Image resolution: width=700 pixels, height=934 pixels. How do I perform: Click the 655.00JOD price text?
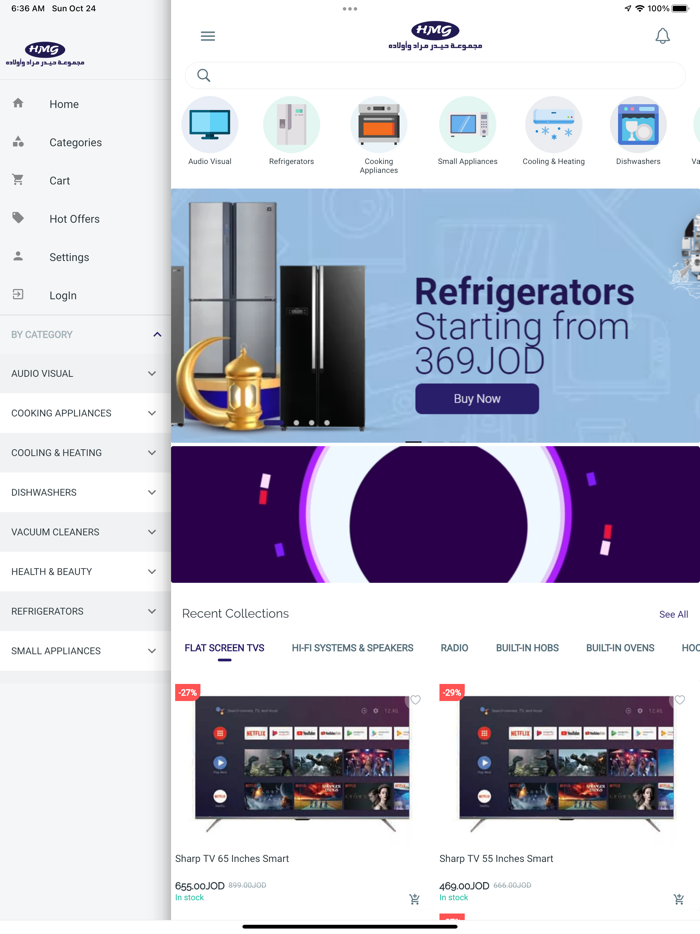[200, 886]
